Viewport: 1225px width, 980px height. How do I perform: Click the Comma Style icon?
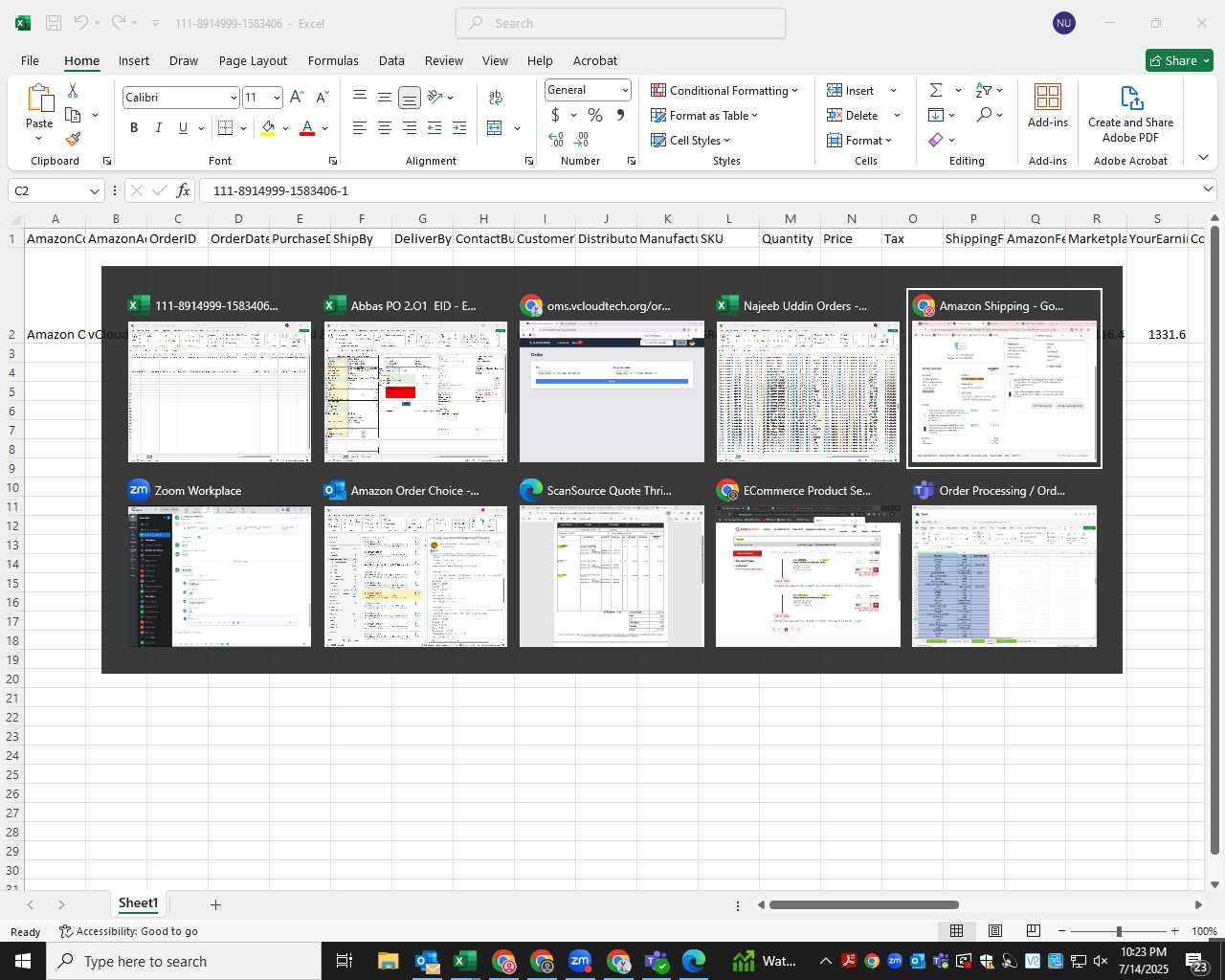tap(620, 115)
